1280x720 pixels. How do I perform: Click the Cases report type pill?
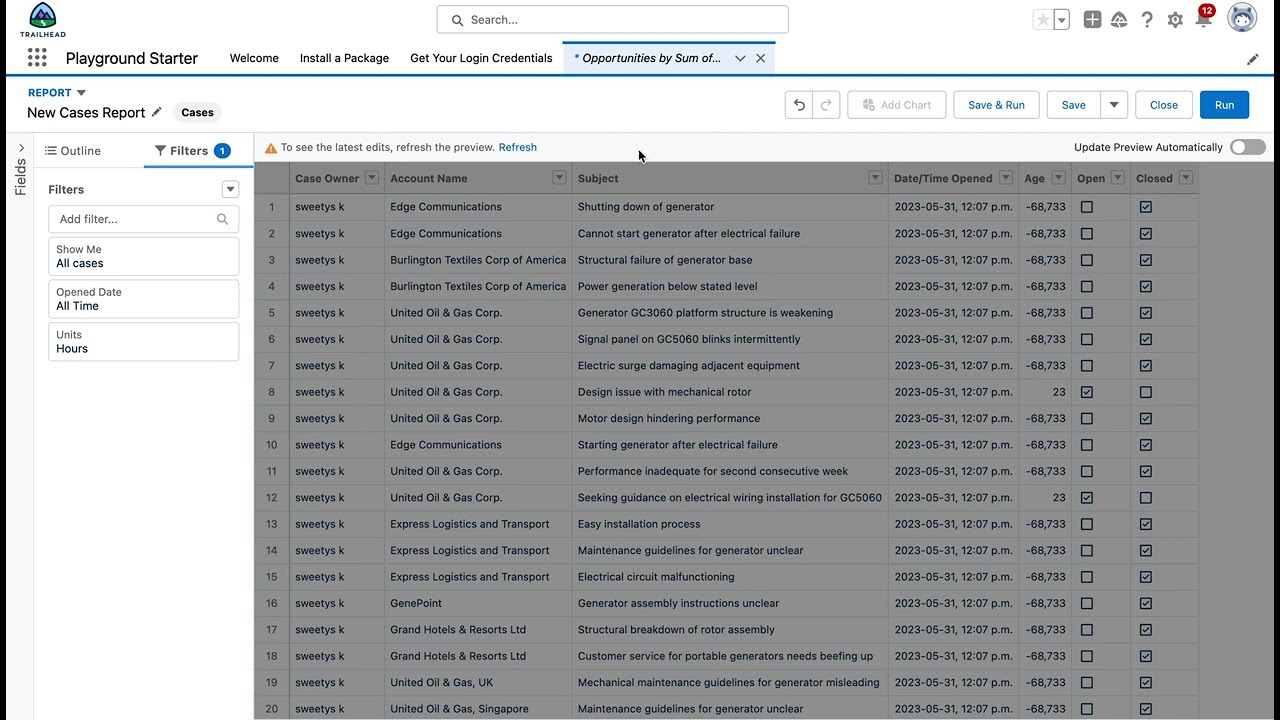(x=197, y=113)
